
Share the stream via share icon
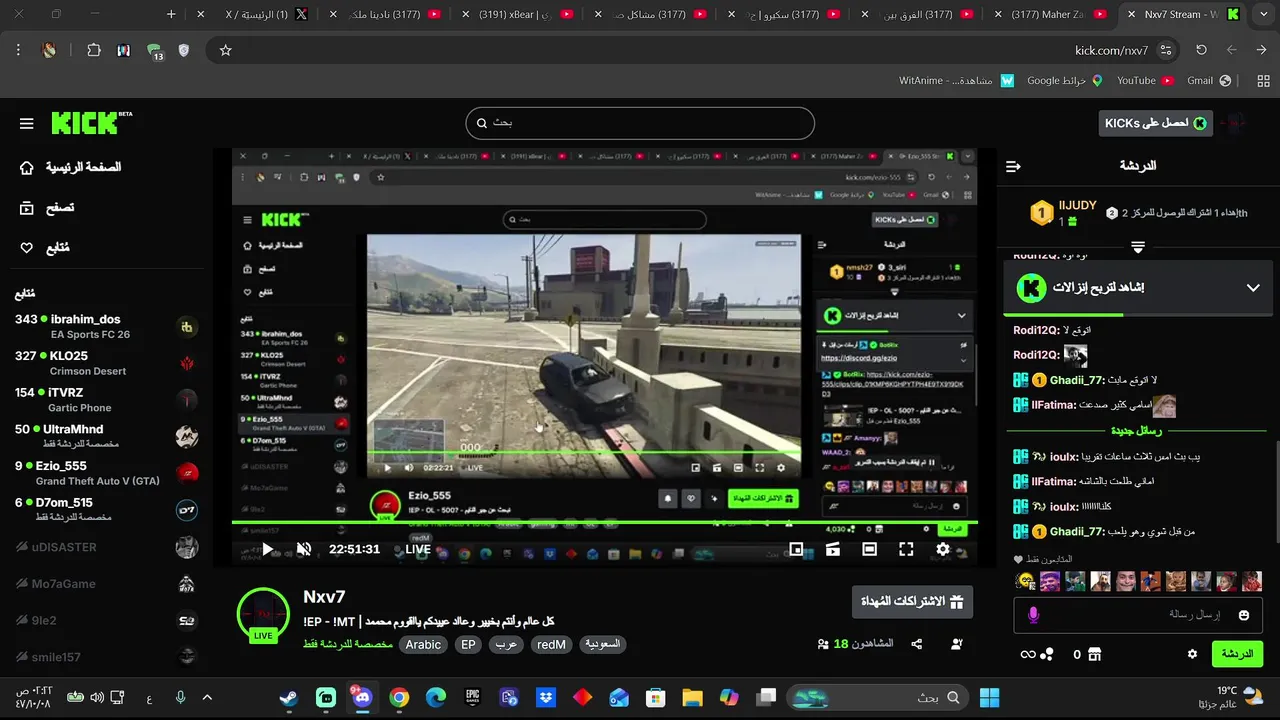(916, 645)
